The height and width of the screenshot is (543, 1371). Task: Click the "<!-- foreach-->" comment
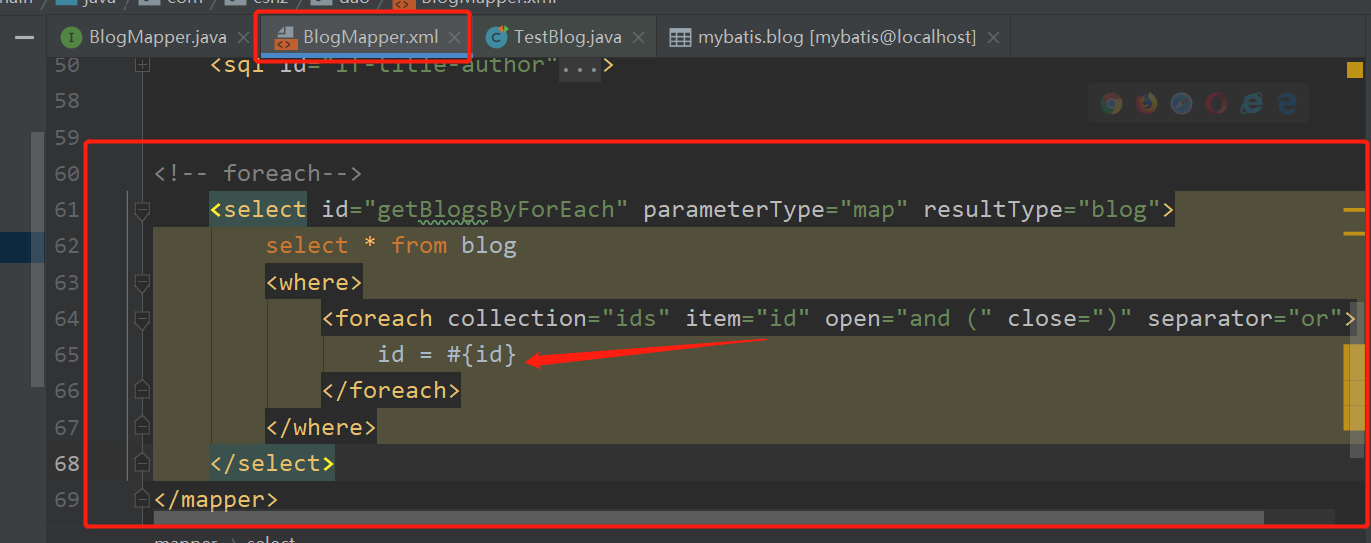point(258,174)
